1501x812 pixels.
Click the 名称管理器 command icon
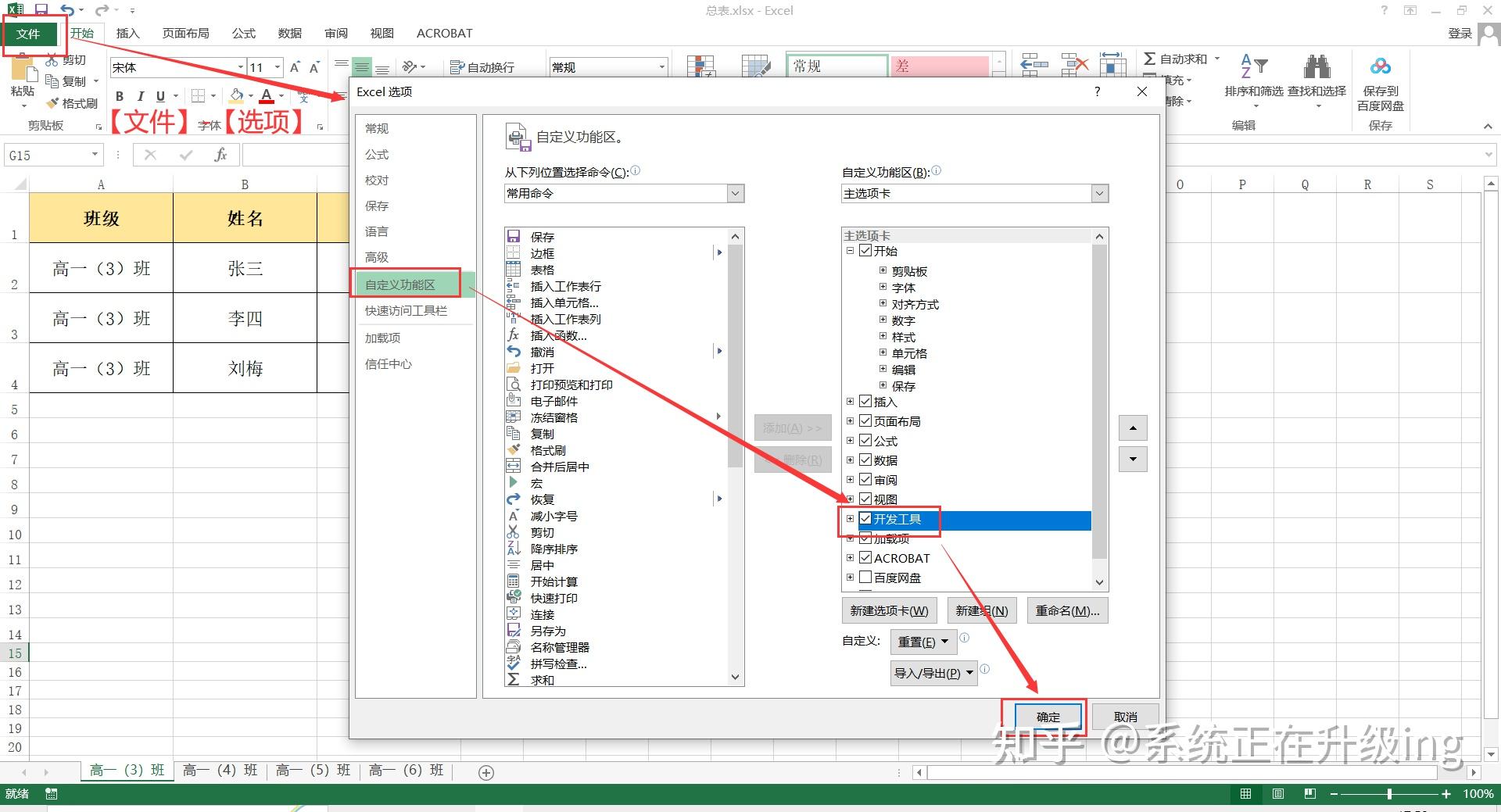click(x=514, y=646)
